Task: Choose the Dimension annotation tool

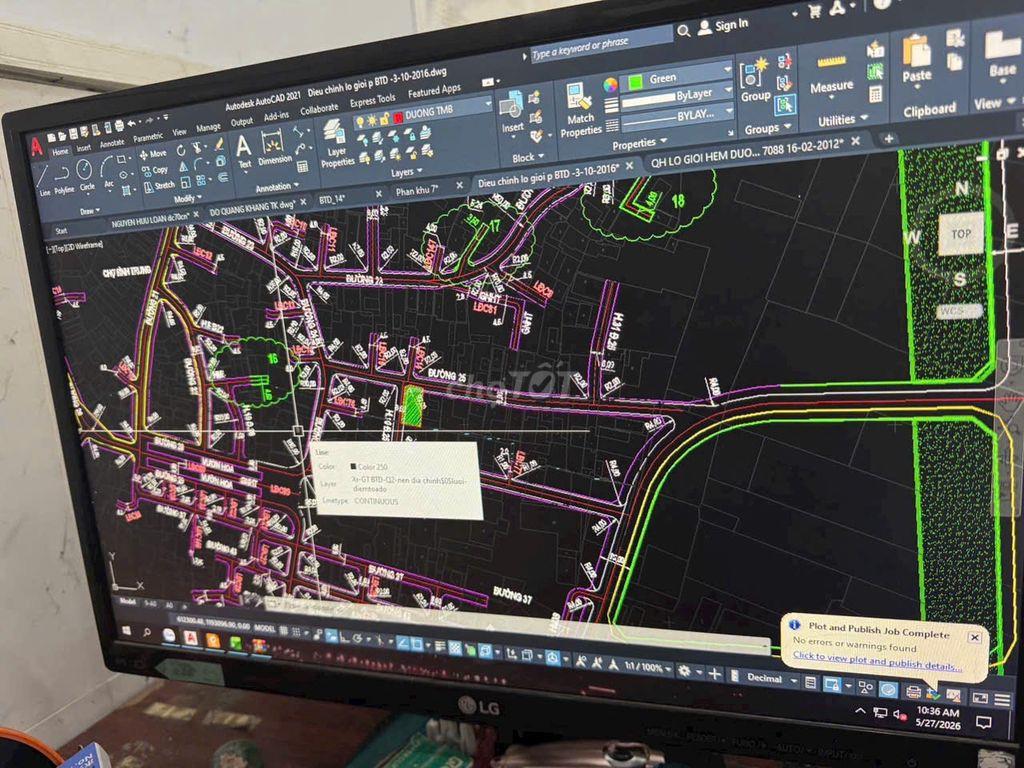Action: click(x=274, y=148)
